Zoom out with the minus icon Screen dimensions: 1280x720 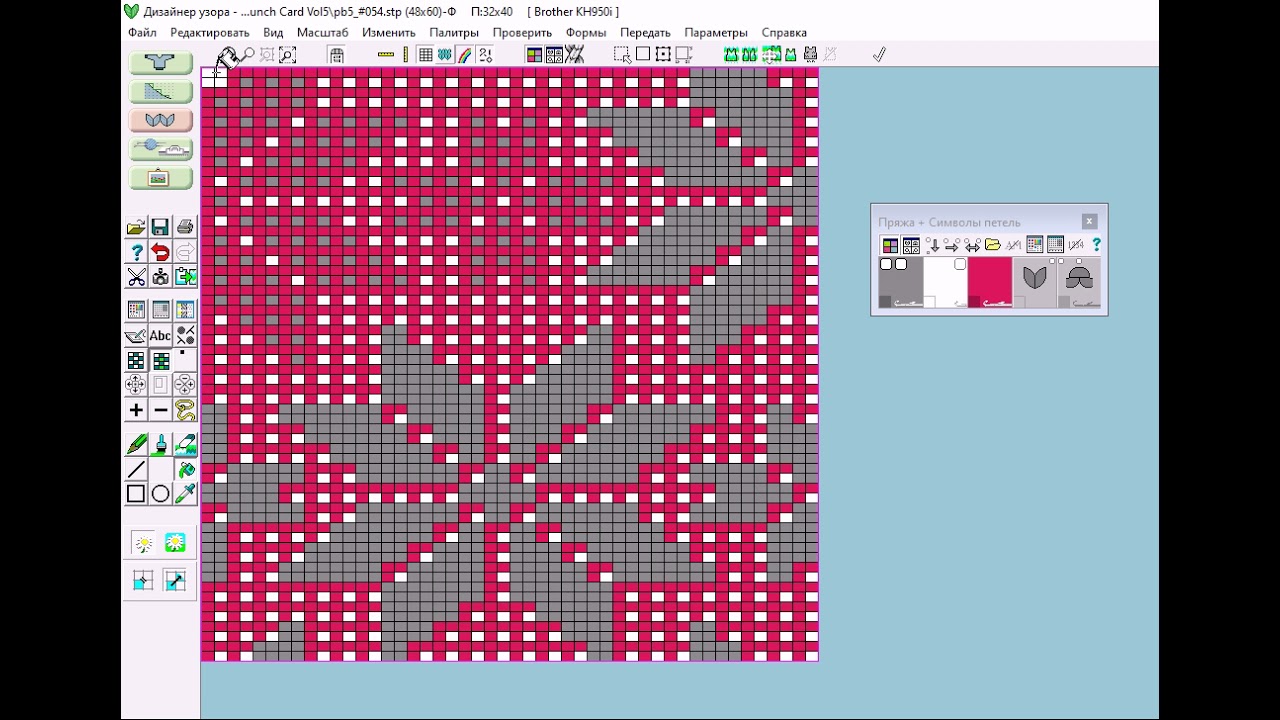[x=160, y=410]
